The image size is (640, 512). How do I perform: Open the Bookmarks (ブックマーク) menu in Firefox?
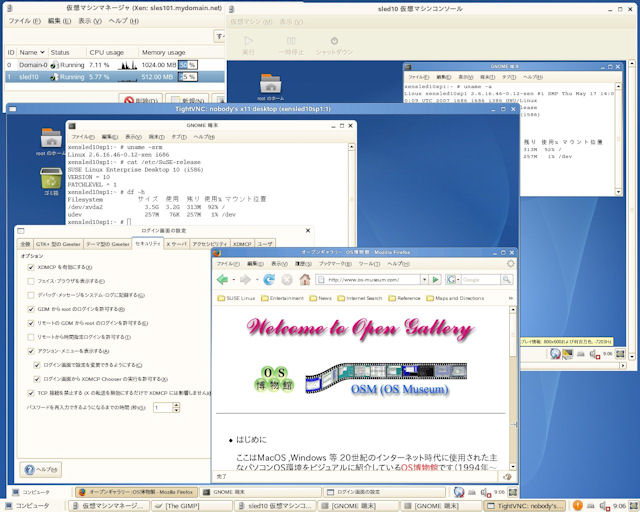(335, 264)
